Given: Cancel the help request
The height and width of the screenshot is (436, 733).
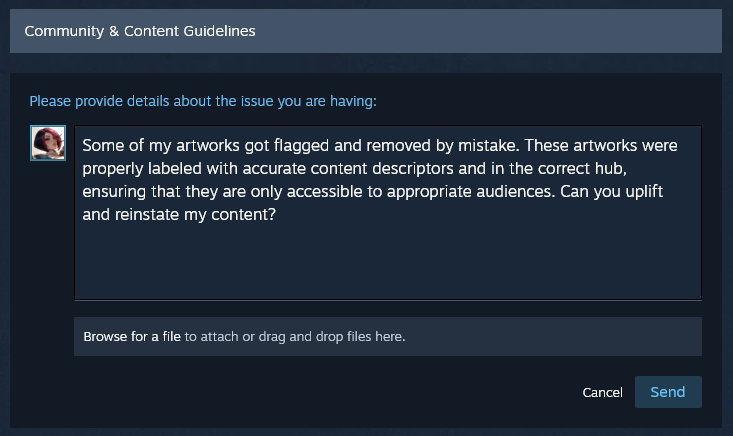Looking at the screenshot, I should [x=602, y=392].
